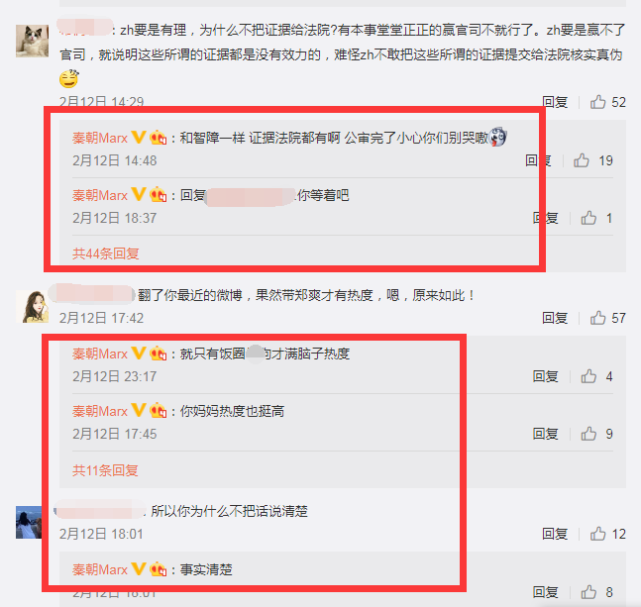
Task: Like the 18:37 reply with 1 like
Action: point(588,218)
